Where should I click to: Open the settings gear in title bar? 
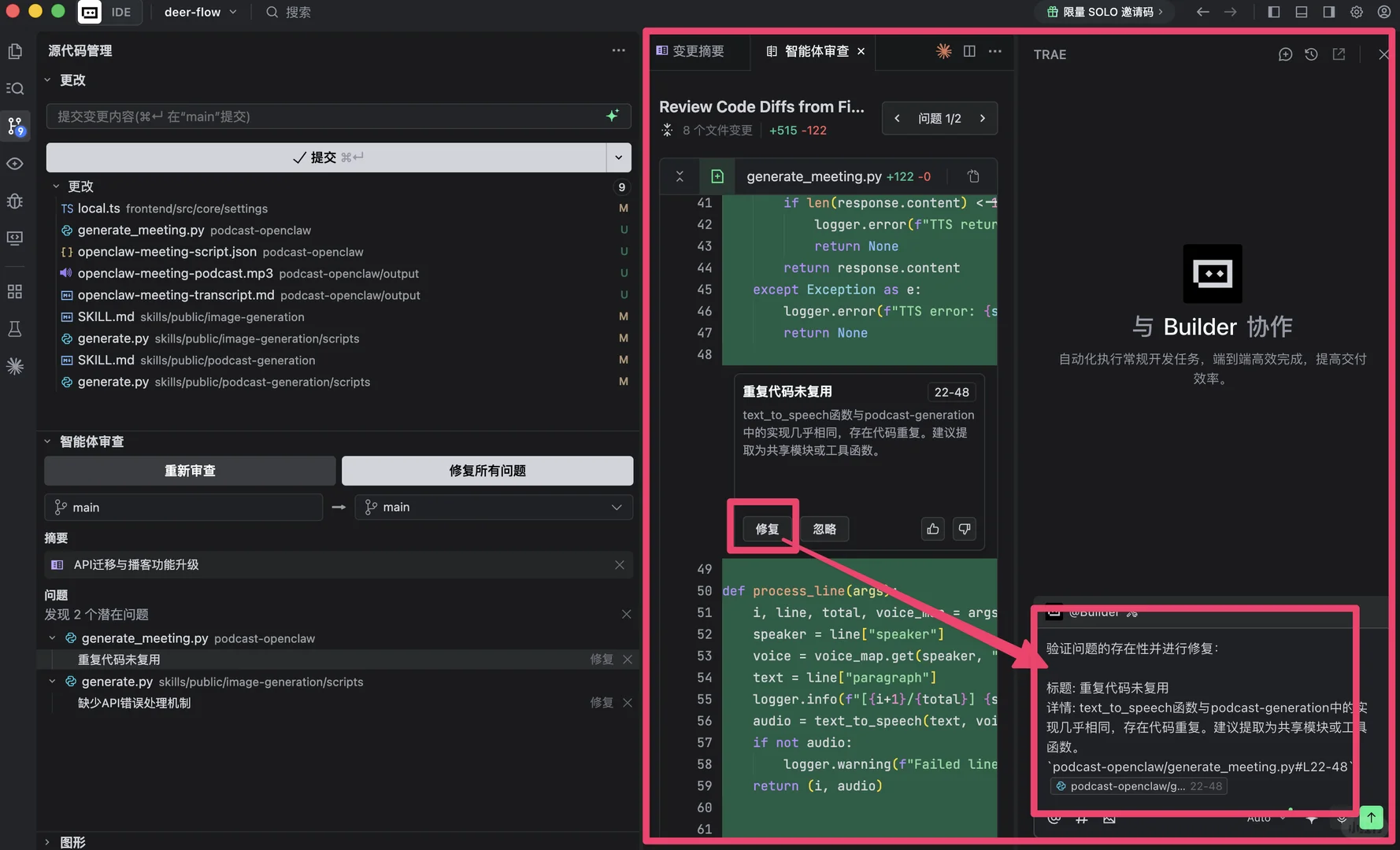[1357, 12]
